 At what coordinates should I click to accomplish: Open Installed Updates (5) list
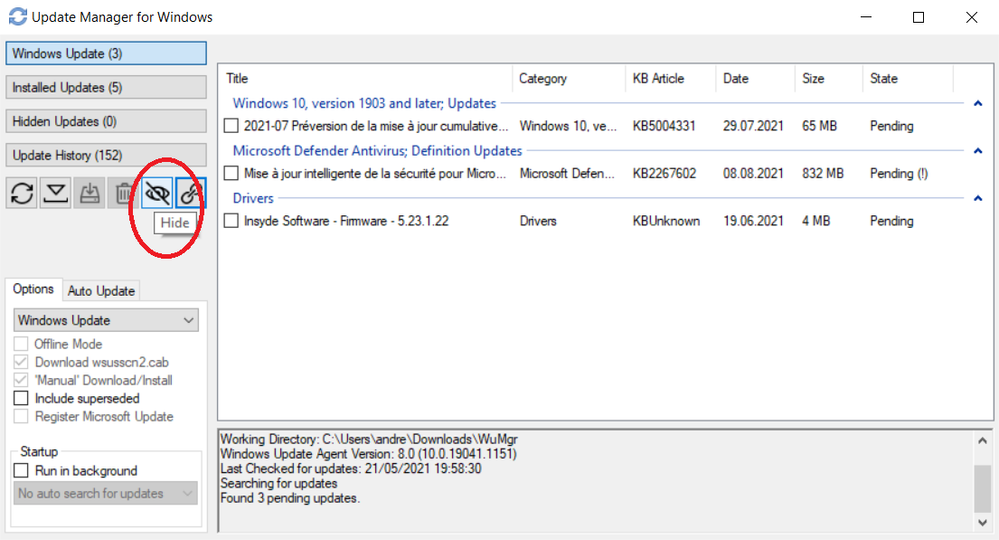pyautogui.click(x=106, y=87)
